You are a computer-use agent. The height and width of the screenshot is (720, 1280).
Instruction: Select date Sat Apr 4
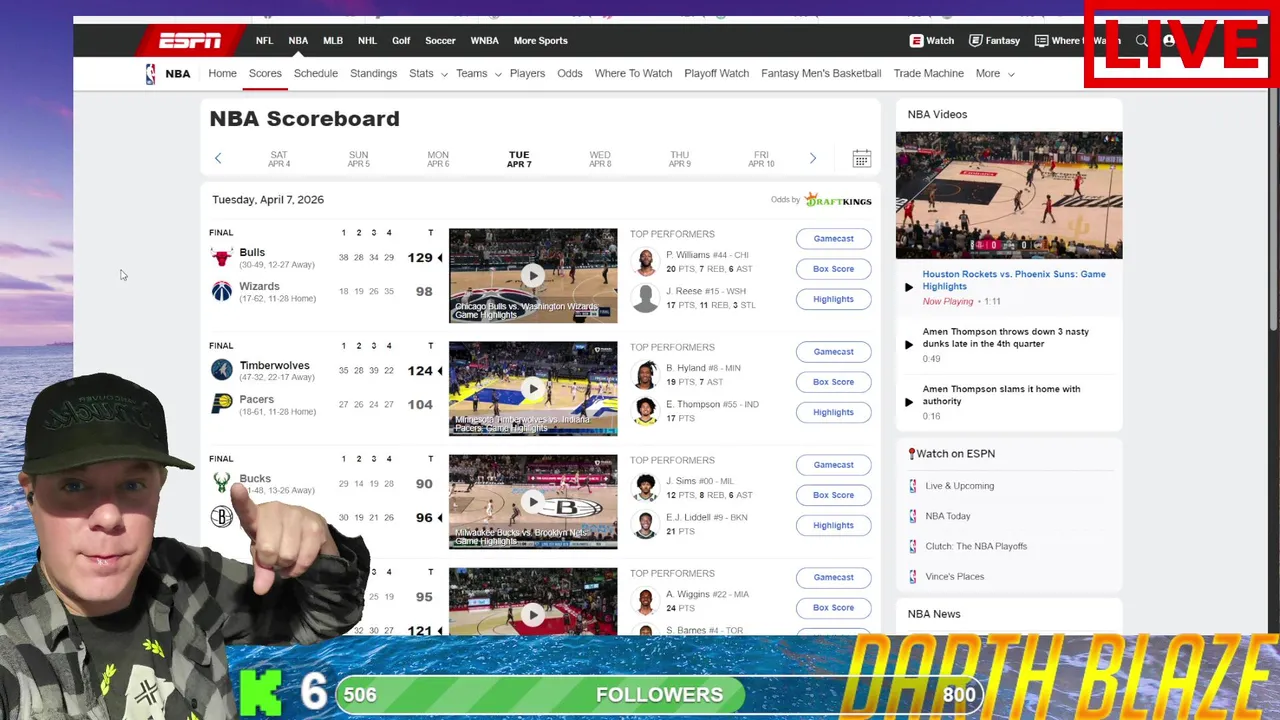[279, 159]
